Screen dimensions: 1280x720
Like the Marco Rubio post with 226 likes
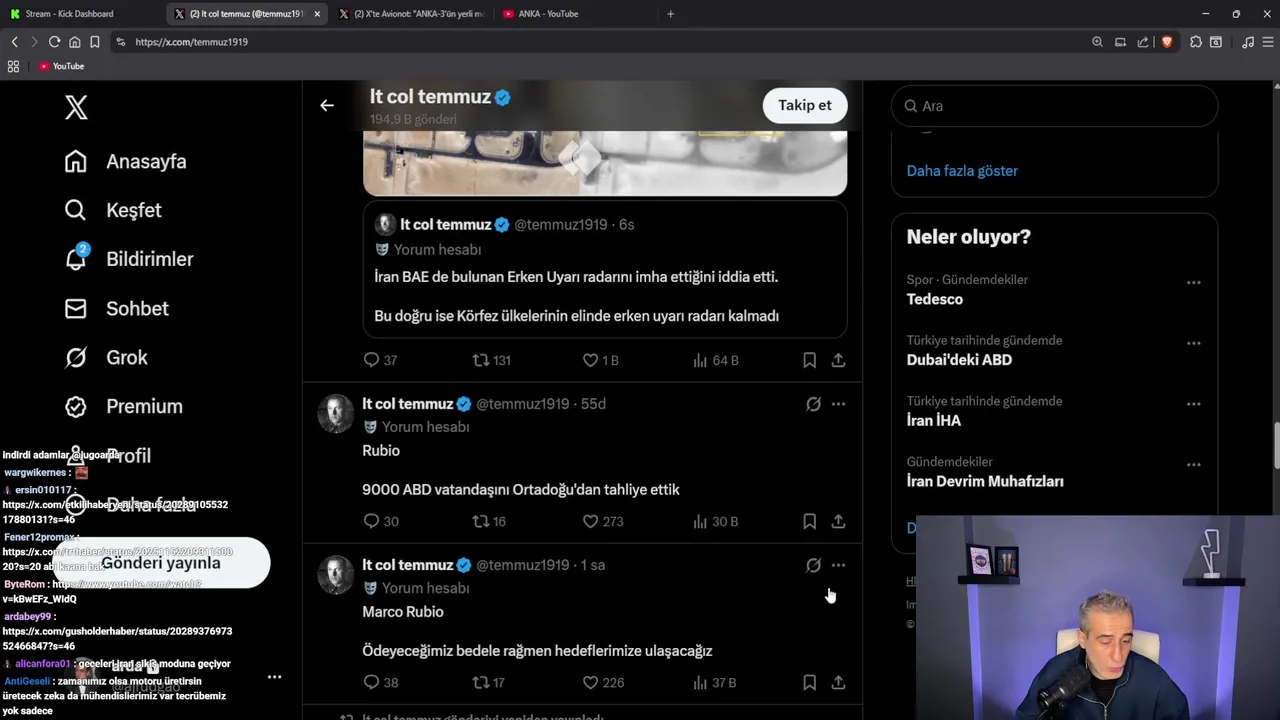tap(603, 682)
